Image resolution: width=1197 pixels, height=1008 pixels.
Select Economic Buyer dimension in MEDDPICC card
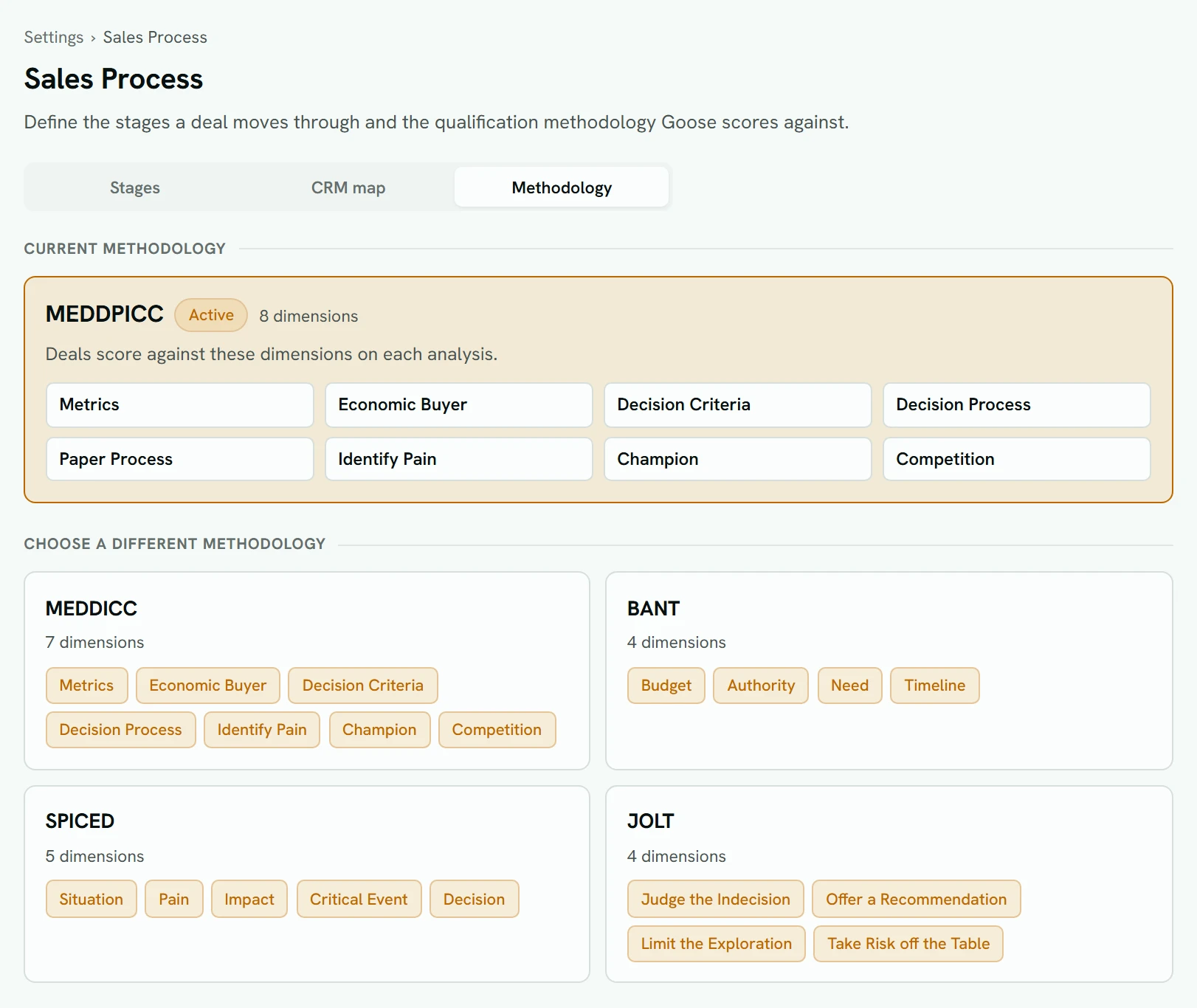point(459,404)
